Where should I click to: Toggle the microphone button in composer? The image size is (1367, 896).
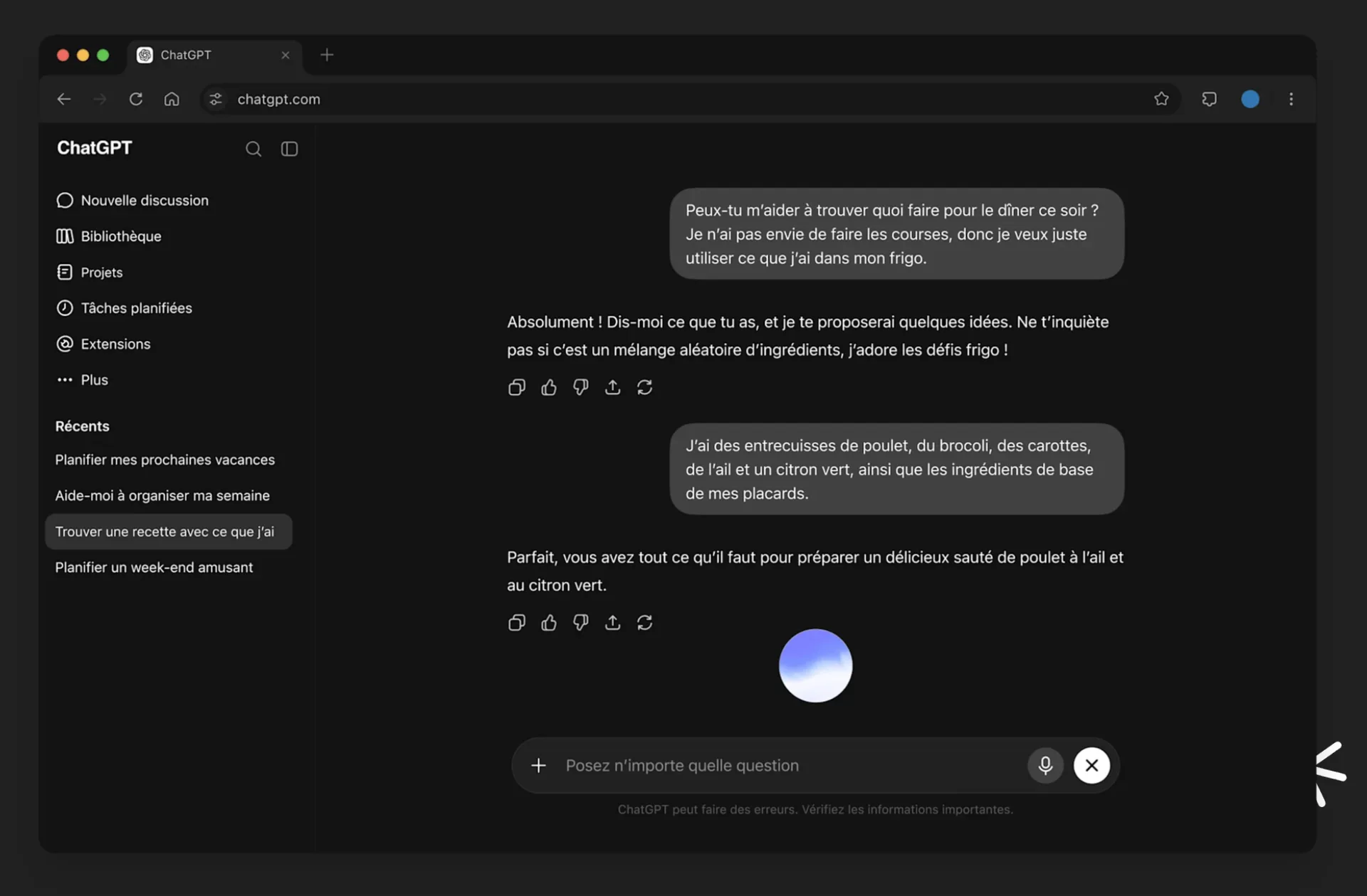[1045, 765]
